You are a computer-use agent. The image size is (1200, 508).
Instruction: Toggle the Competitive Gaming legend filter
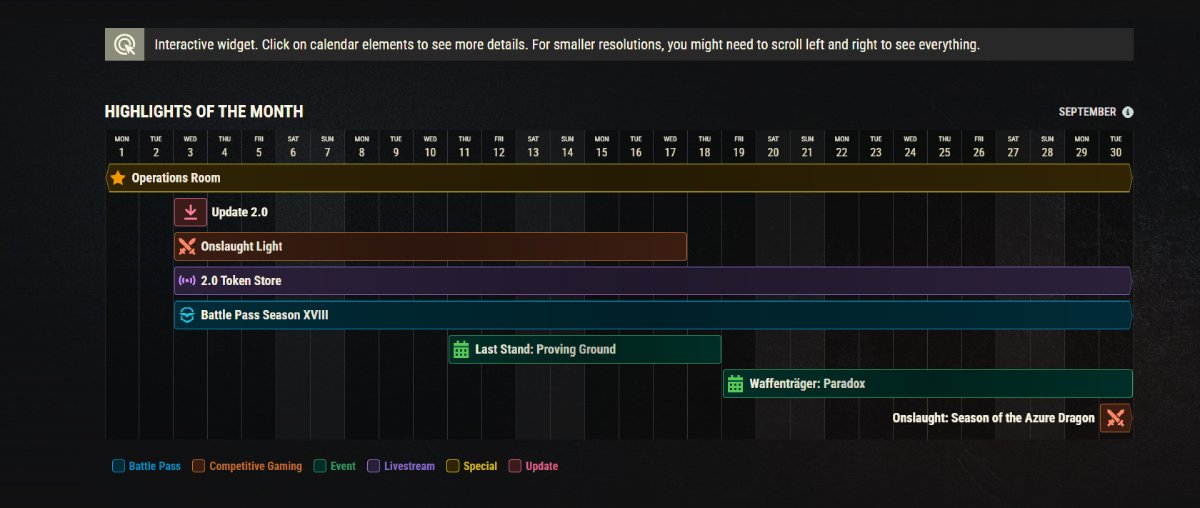[x=246, y=466]
